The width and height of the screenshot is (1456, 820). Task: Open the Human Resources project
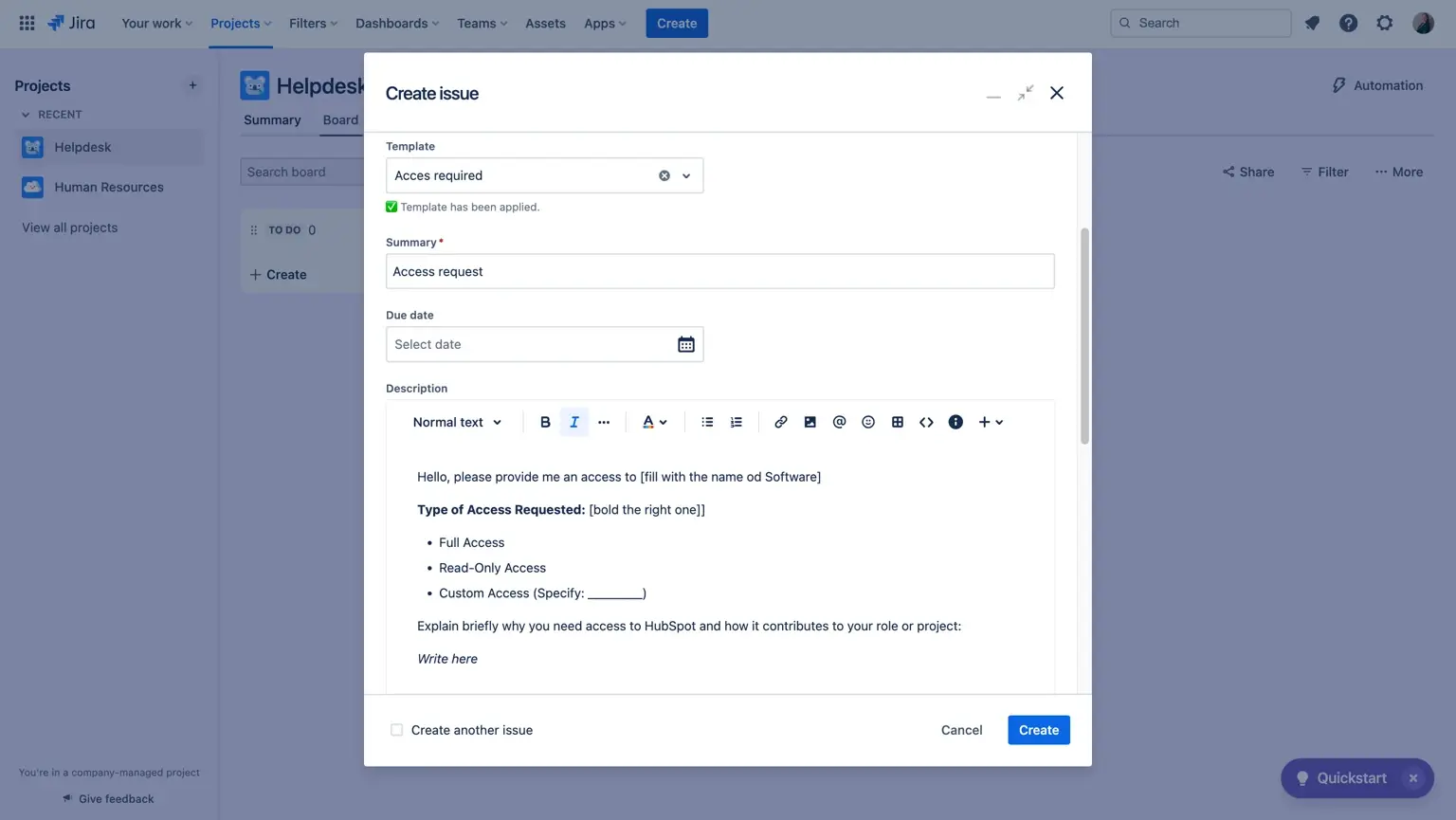[109, 187]
